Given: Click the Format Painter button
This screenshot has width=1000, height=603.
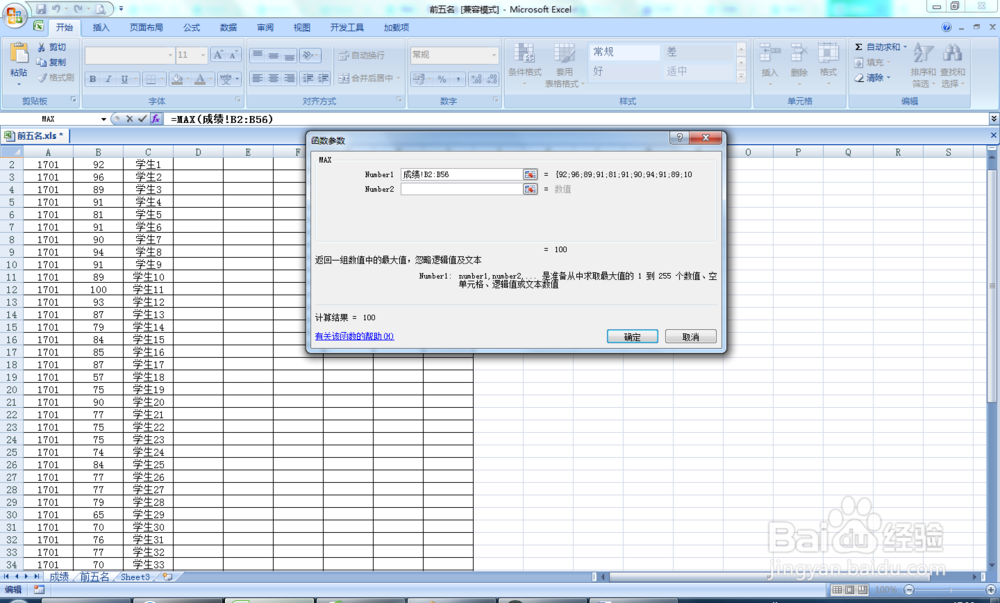Looking at the screenshot, I should pos(56,77).
